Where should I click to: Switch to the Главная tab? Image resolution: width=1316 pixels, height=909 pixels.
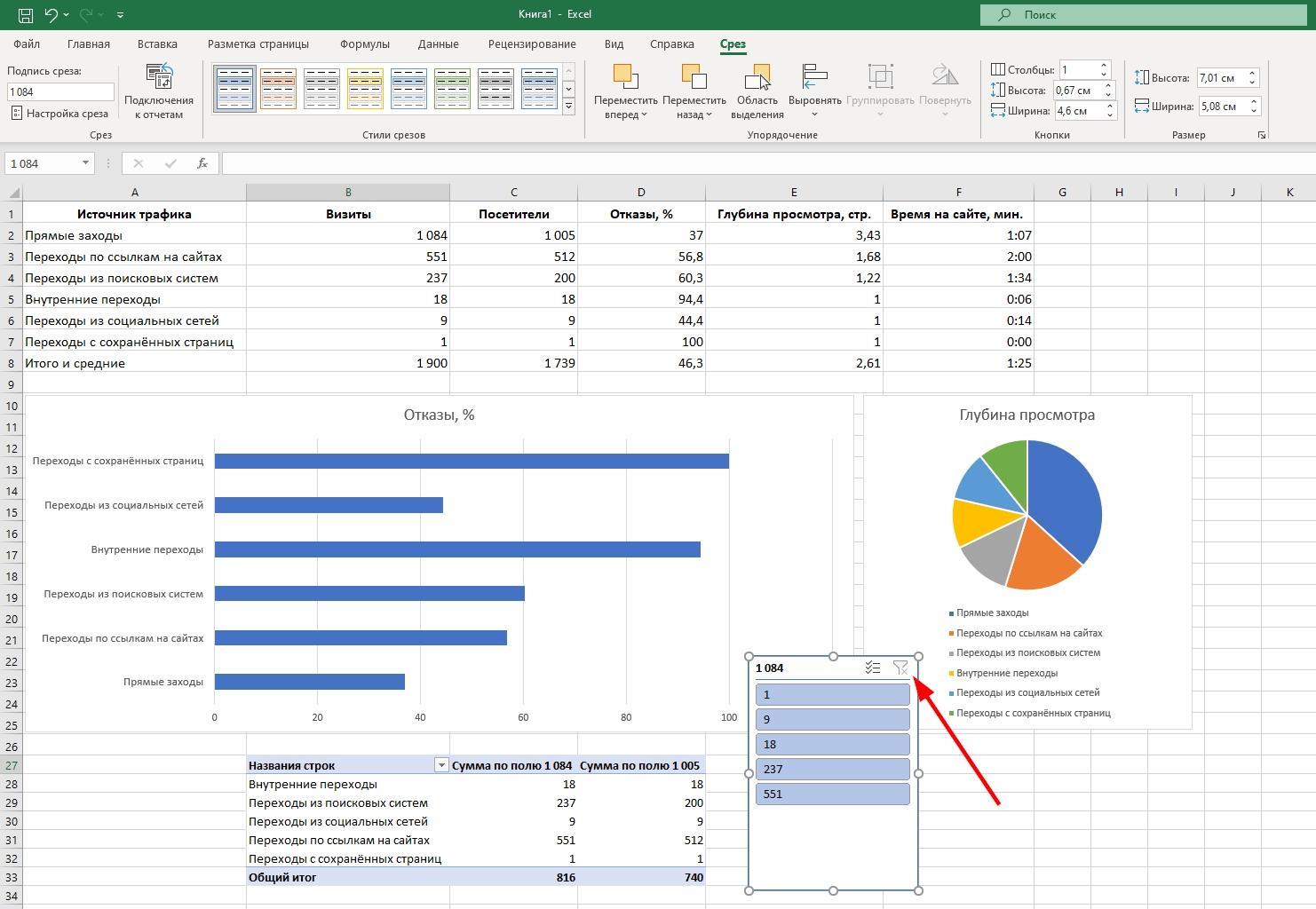click(x=89, y=43)
